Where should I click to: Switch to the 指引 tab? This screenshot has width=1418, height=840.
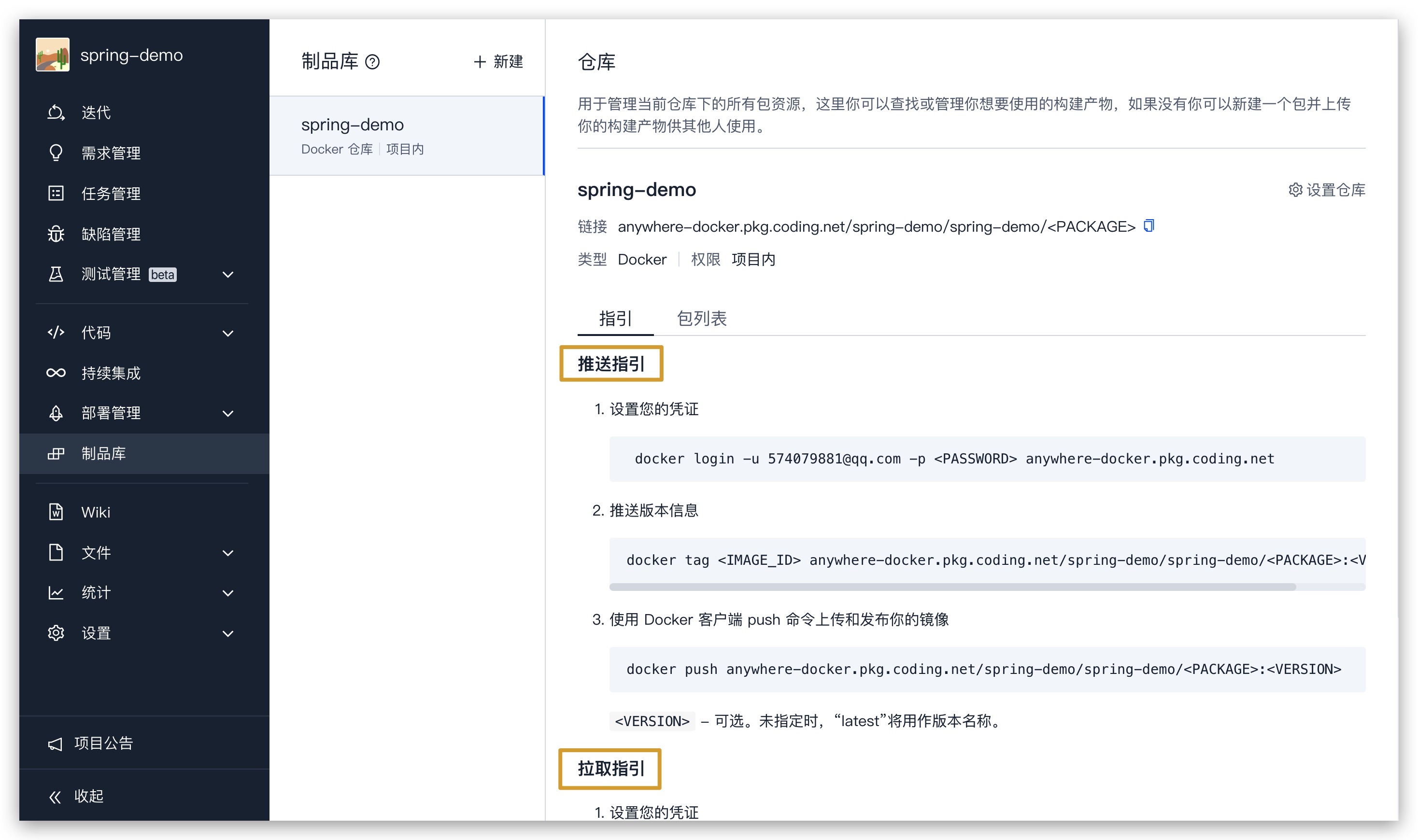pos(615,319)
